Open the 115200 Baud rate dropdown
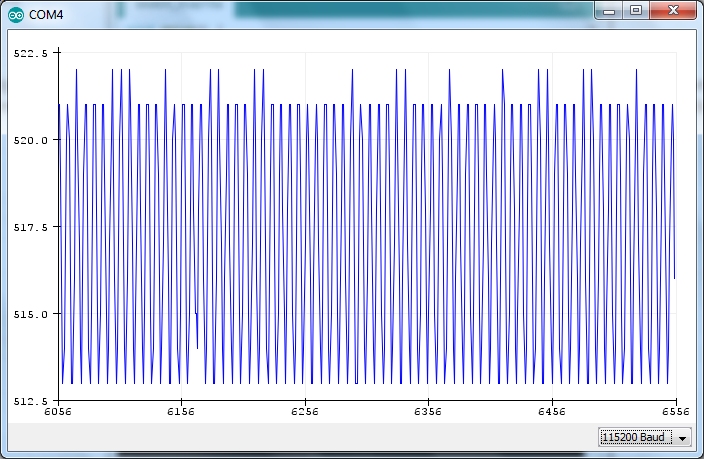 tap(636, 437)
